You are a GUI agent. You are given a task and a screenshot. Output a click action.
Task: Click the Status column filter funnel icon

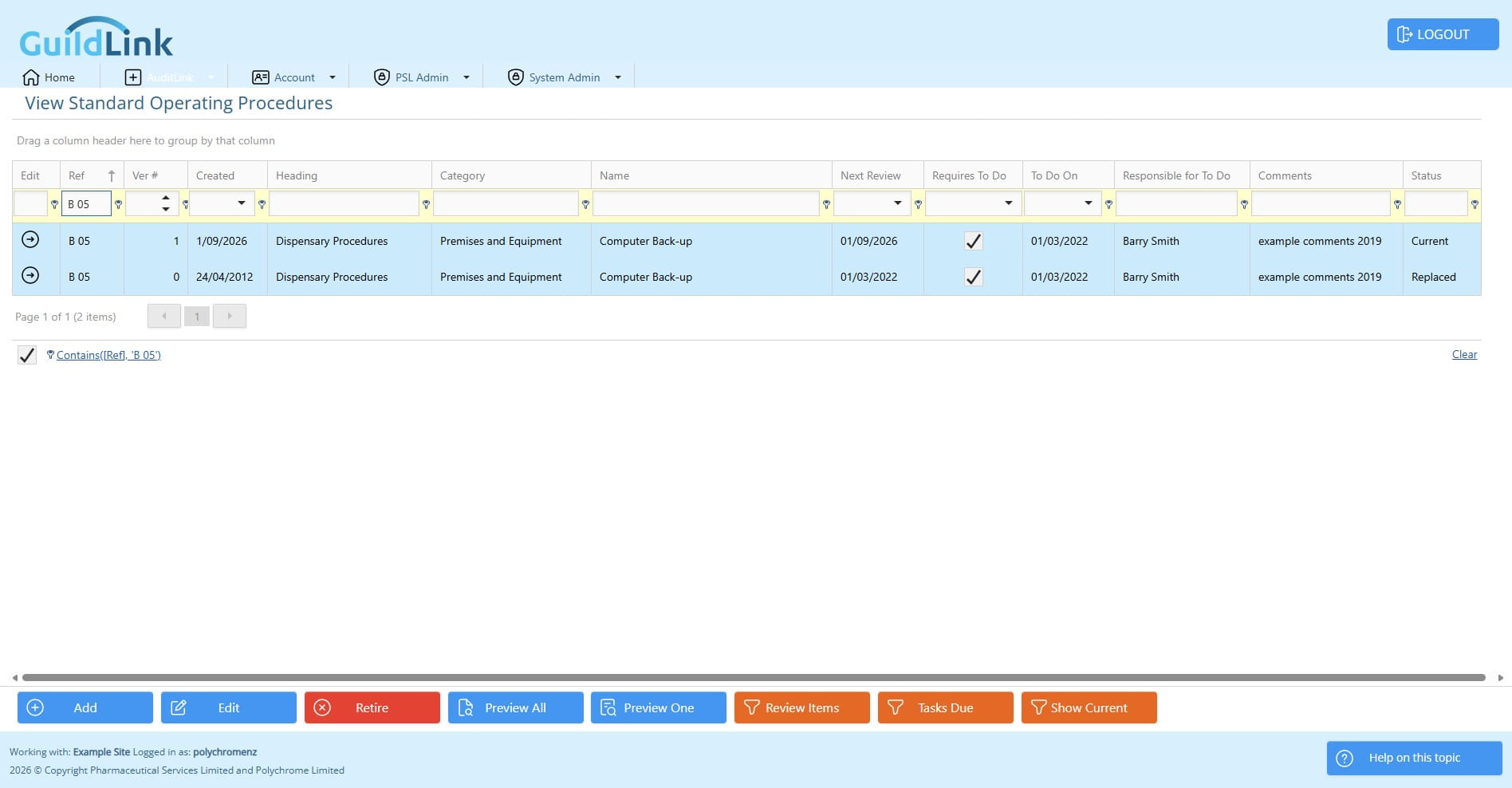pyautogui.click(x=1475, y=204)
